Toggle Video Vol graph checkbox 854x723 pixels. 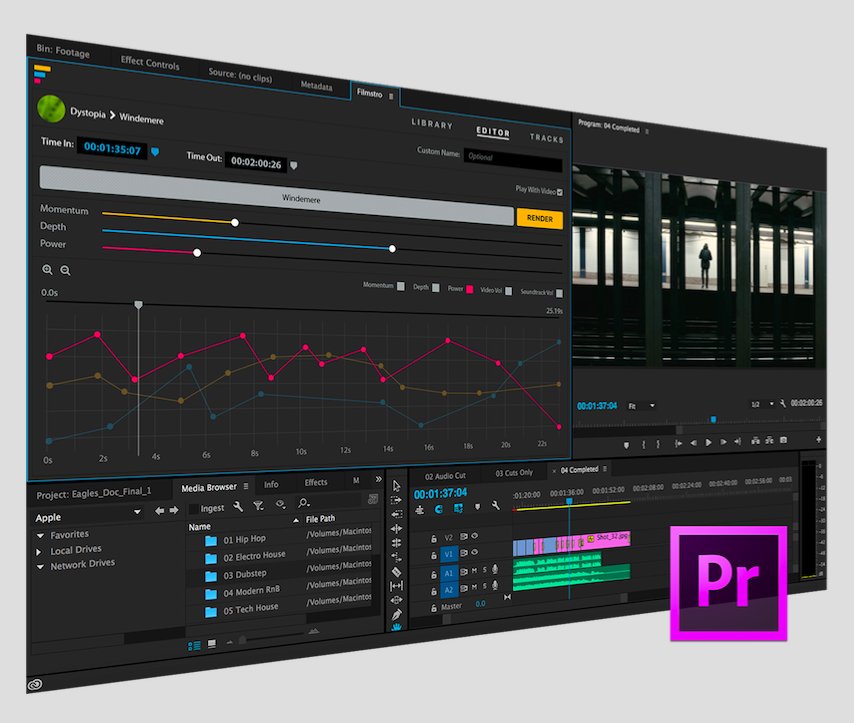508,291
